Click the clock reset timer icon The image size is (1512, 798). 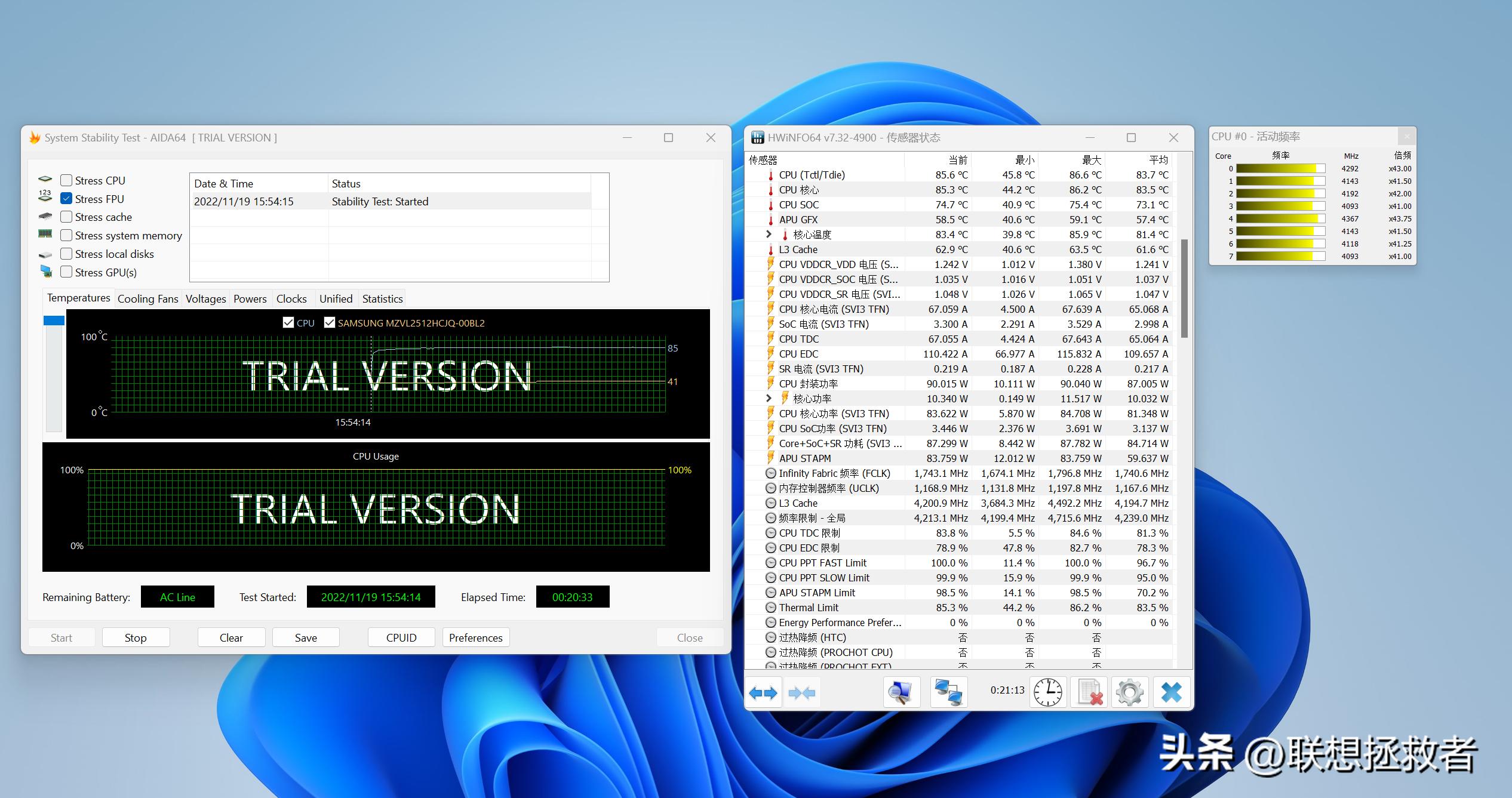pos(1048,692)
